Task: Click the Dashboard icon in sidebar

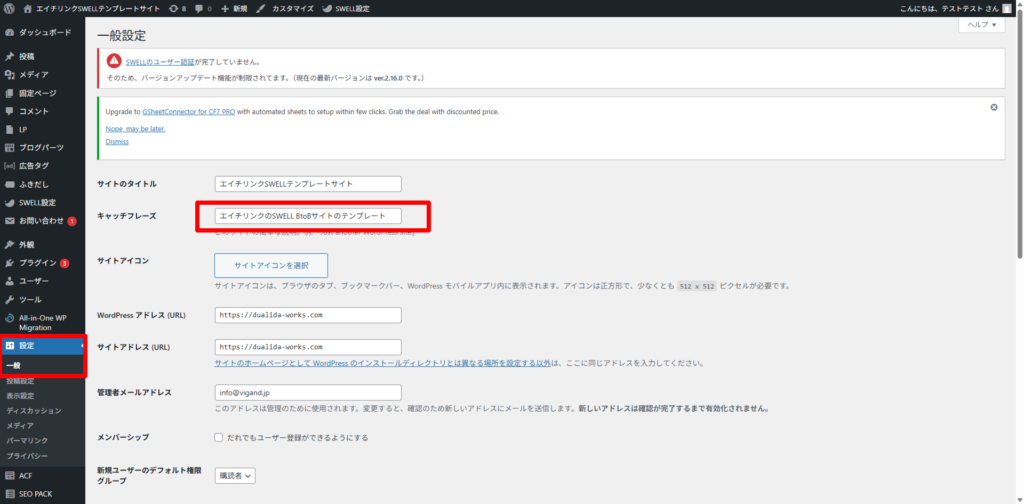Action: coord(10,32)
